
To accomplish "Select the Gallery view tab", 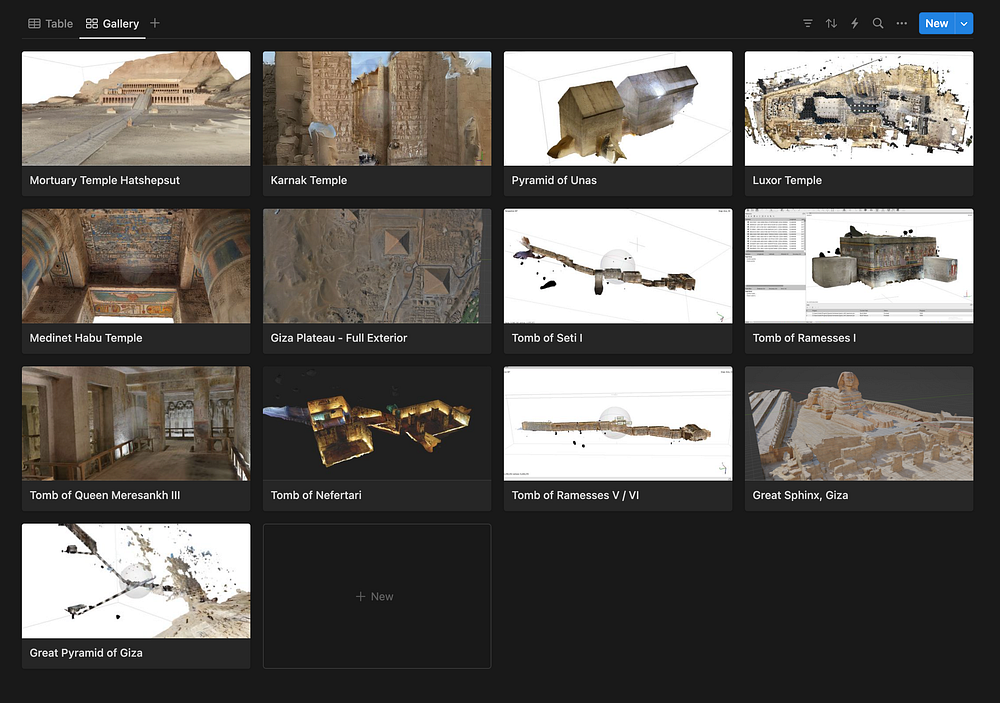I will pos(112,24).
